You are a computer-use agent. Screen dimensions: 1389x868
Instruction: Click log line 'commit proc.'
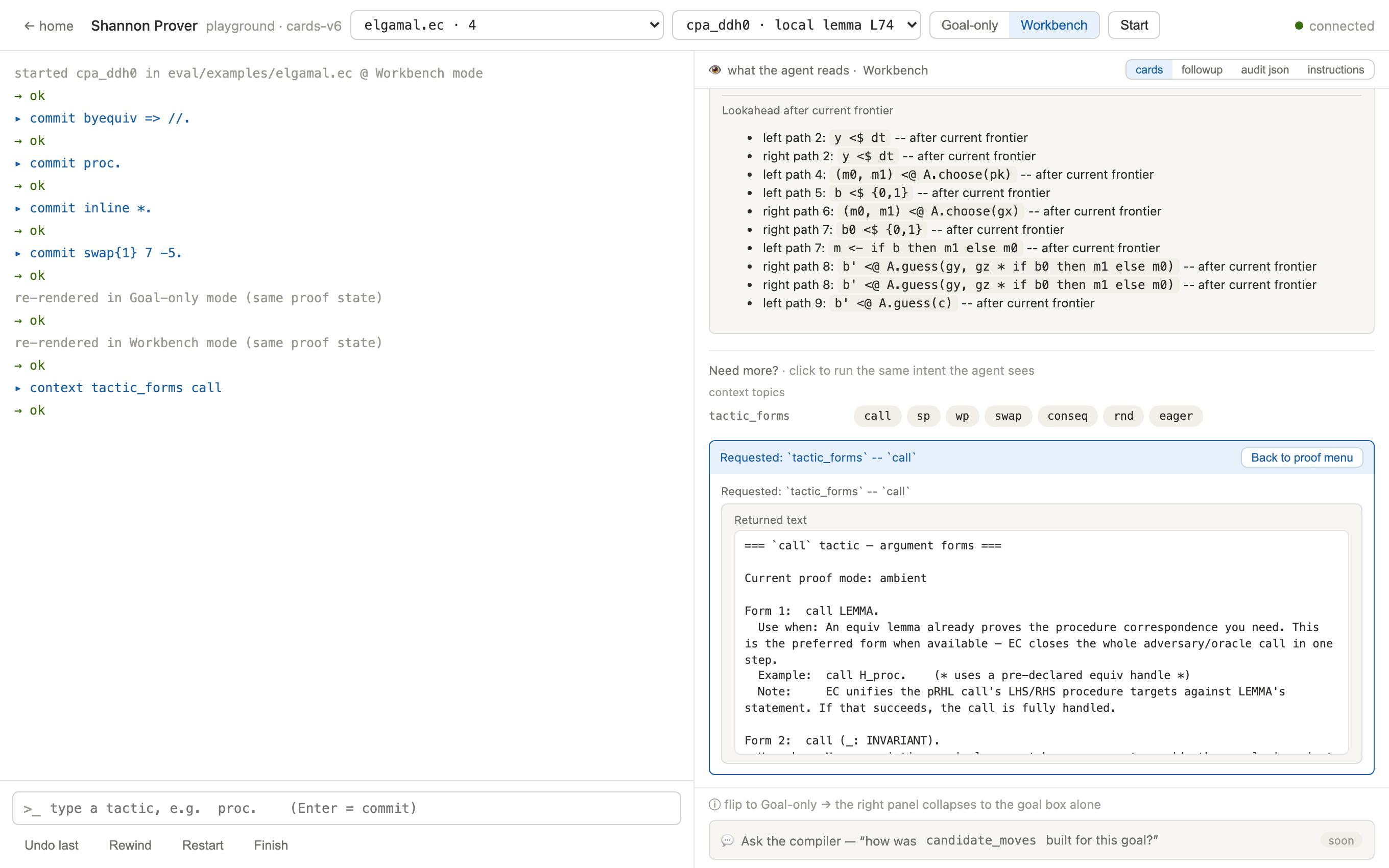[x=75, y=163]
